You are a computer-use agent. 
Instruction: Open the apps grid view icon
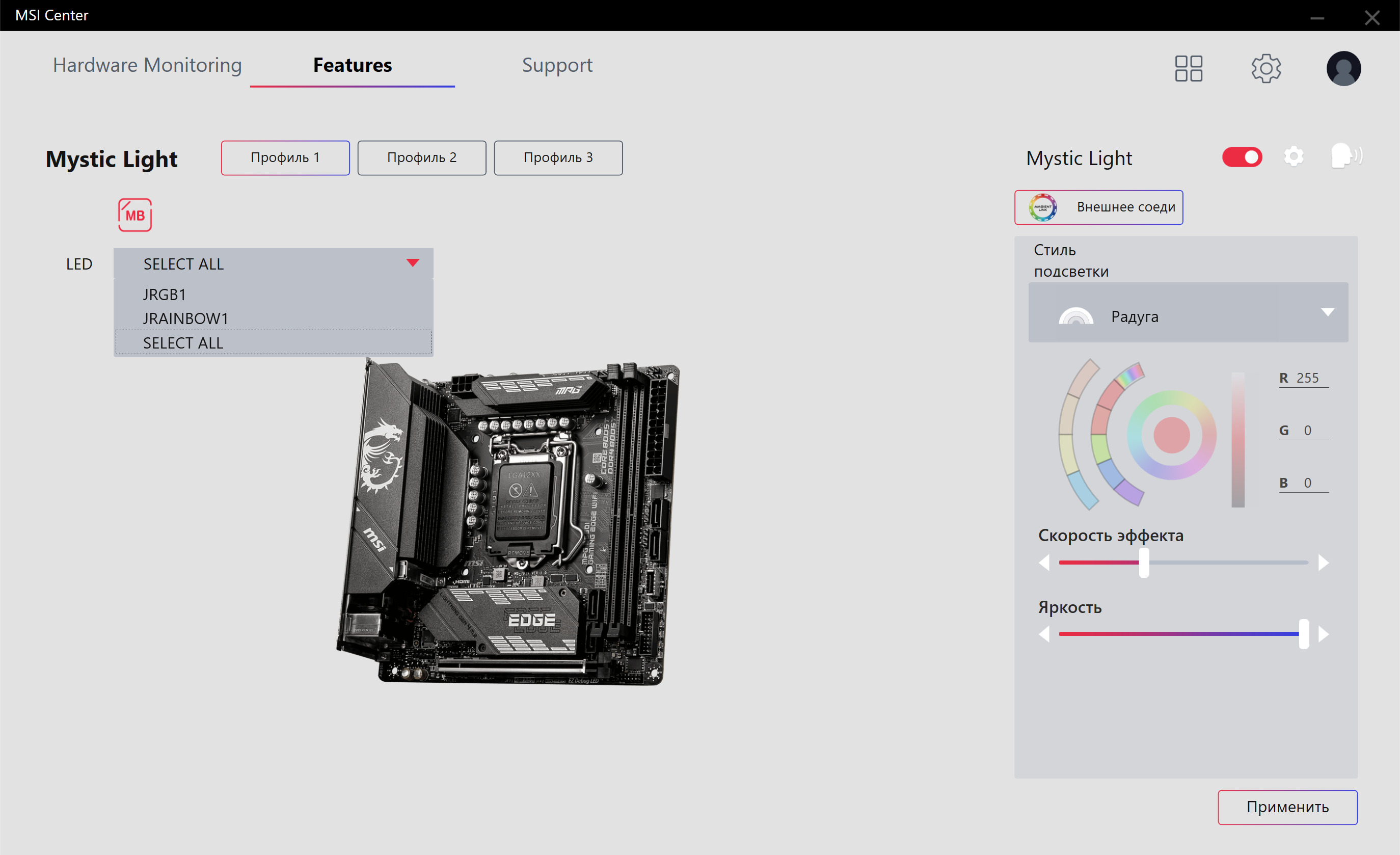pyautogui.click(x=1188, y=68)
